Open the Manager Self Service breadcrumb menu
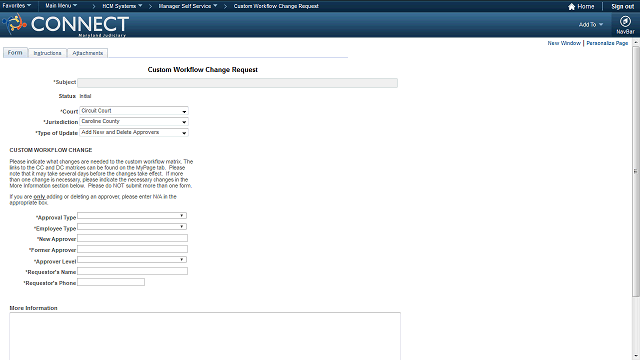The image size is (640, 360). point(188,6)
